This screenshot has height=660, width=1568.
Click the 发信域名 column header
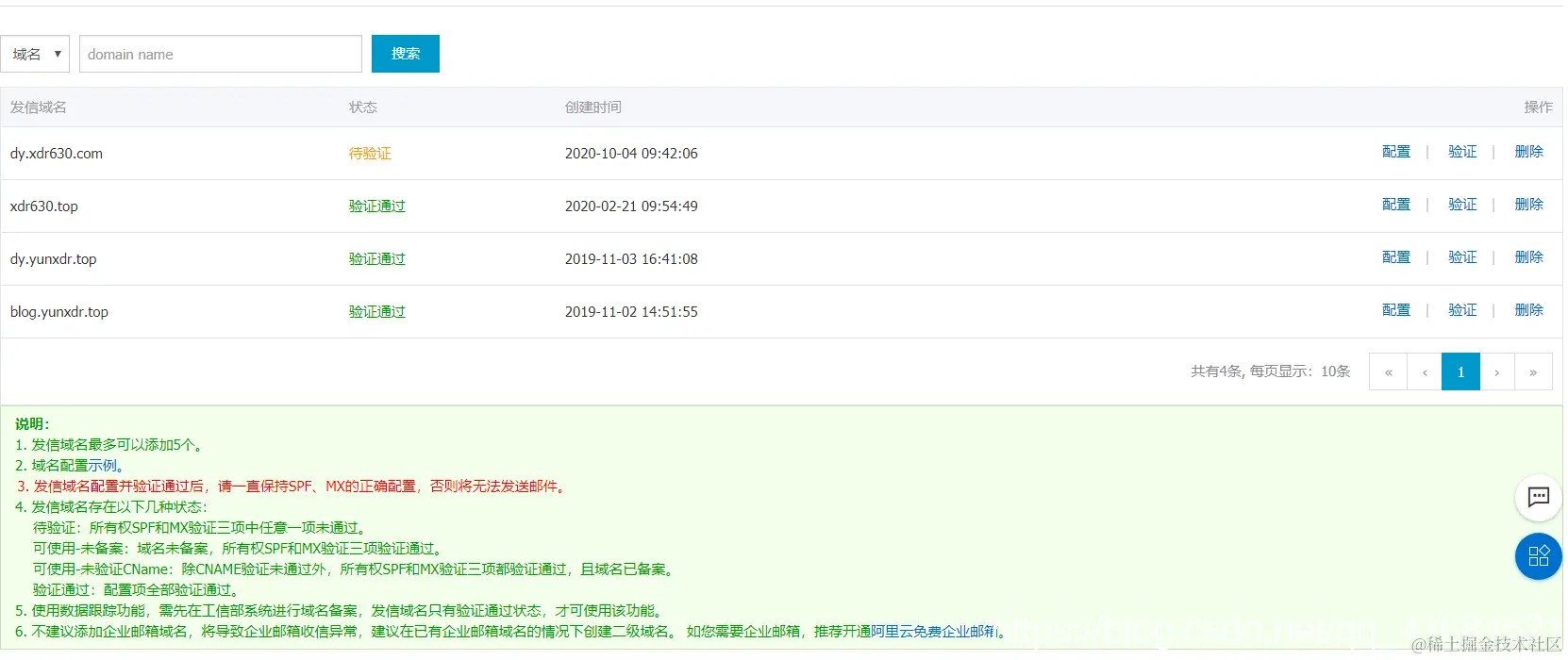(x=39, y=107)
